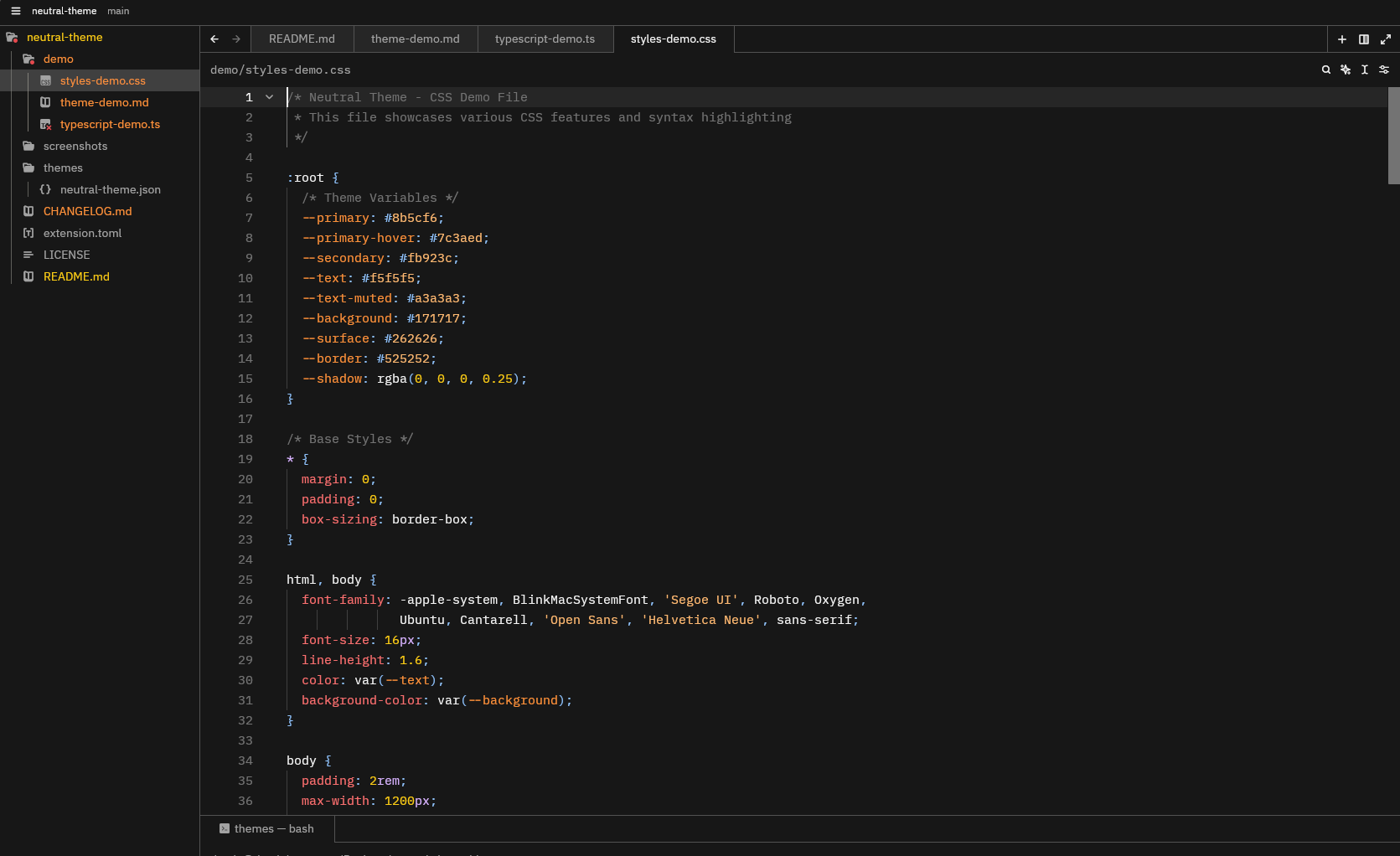Click the braces icon beside neutral-theme.json
The width and height of the screenshot is (1400, 856).
[45, 189]
